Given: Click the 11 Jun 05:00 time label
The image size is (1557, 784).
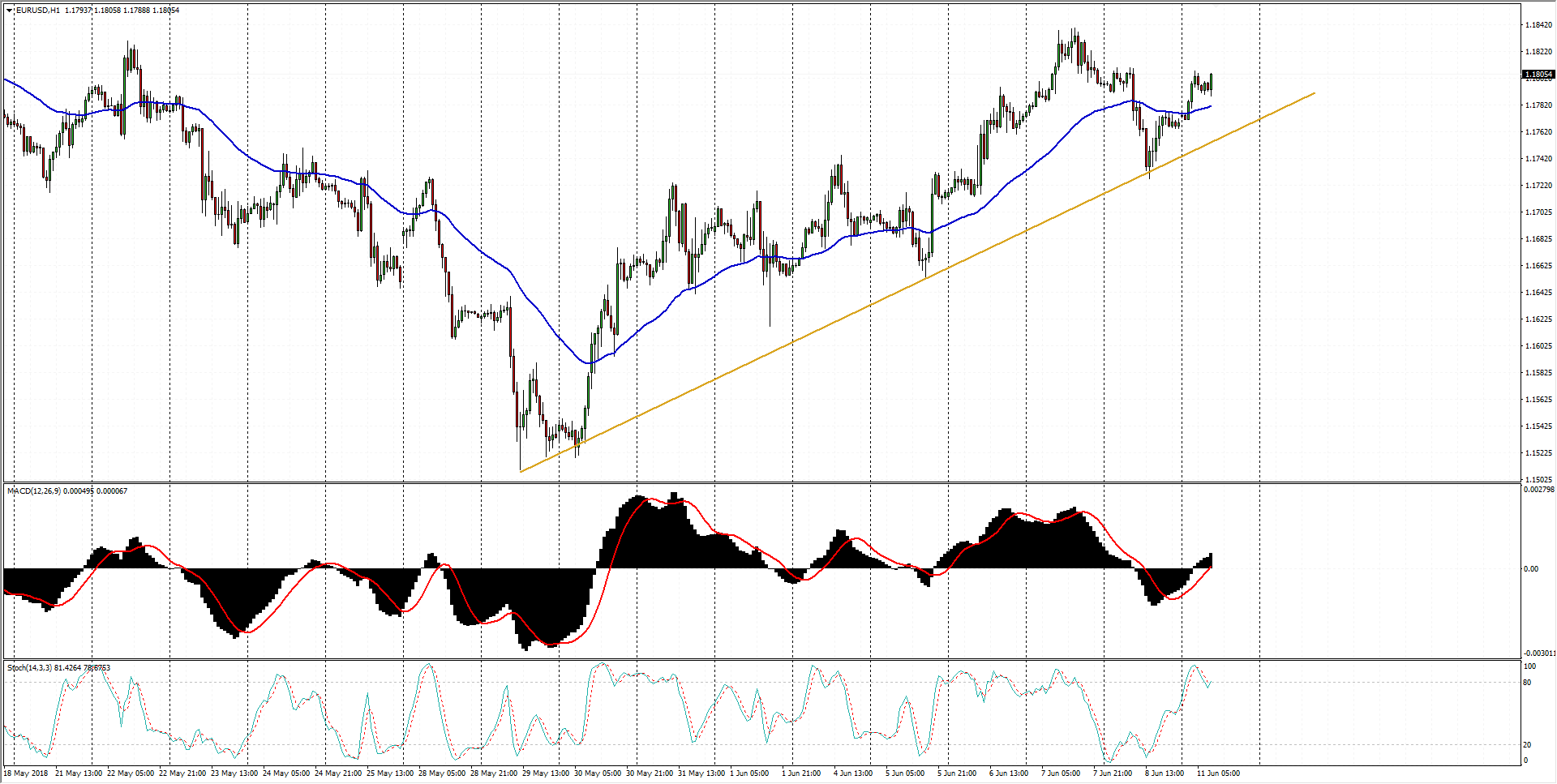Looking at the screenshot, I should pyautogui.click(x=1218, y=773).
